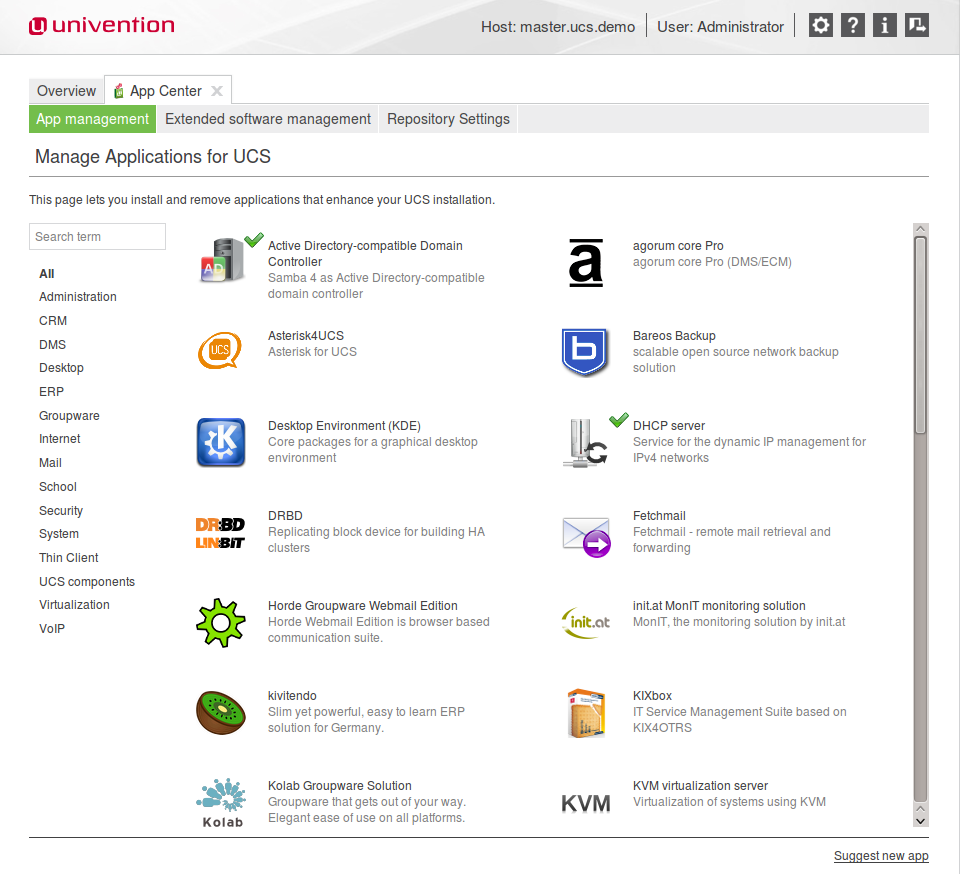
Task: Filter apps by Administration category
Action: coord(78,297)
